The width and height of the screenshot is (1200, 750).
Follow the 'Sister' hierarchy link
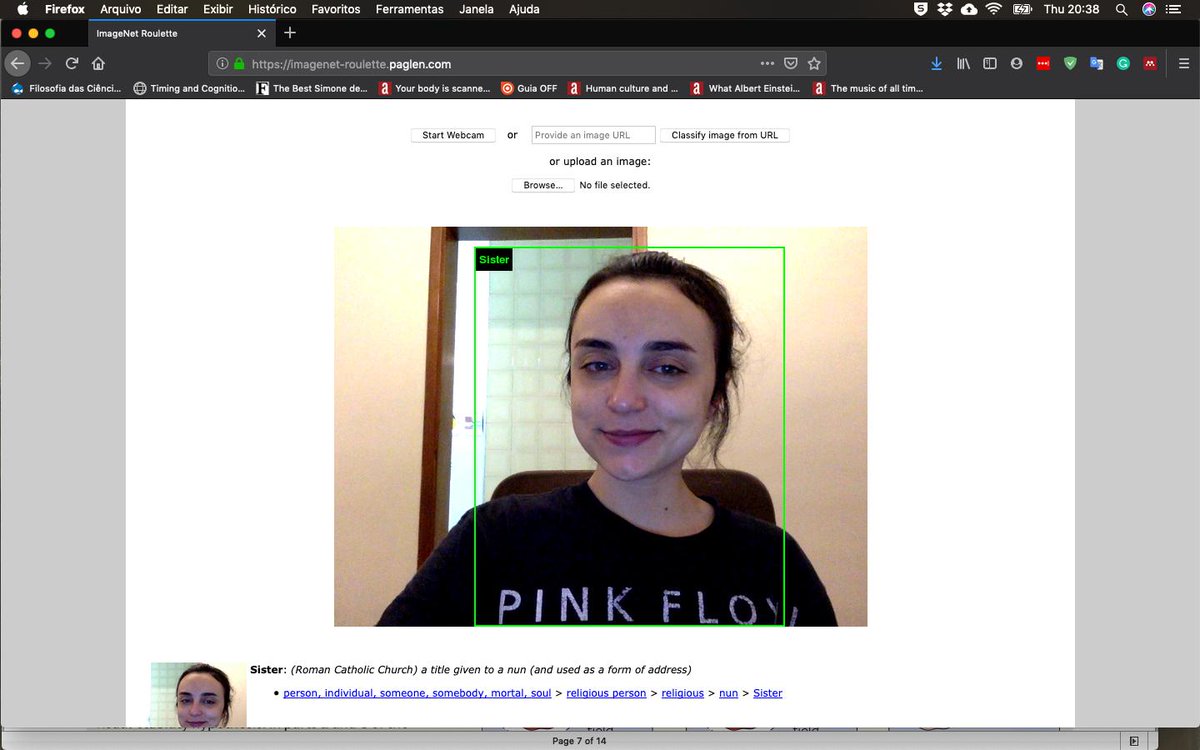click(768, 693)
